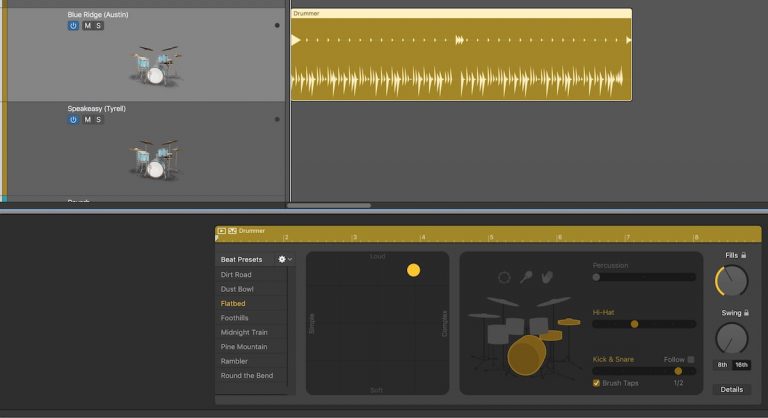Click the editor catch playhead icon

pyautogui.click(x=232, y=230)
